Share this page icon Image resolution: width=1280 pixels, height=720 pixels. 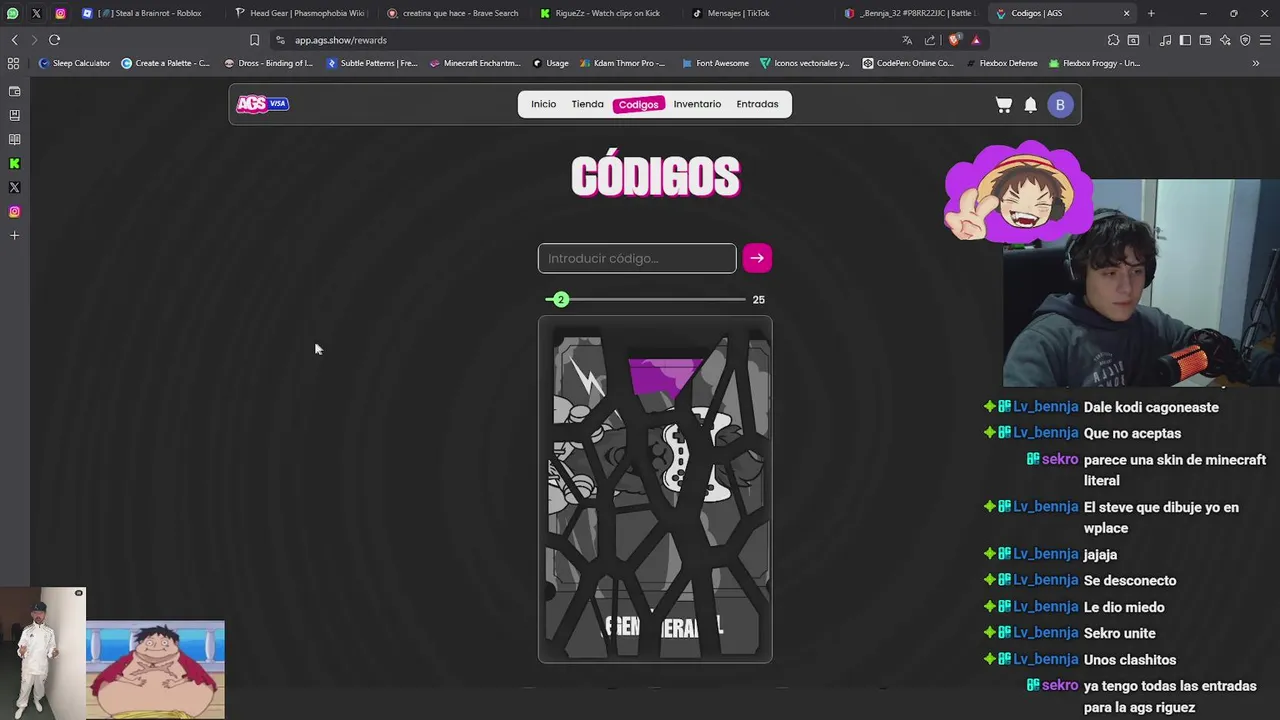(930, 40)
